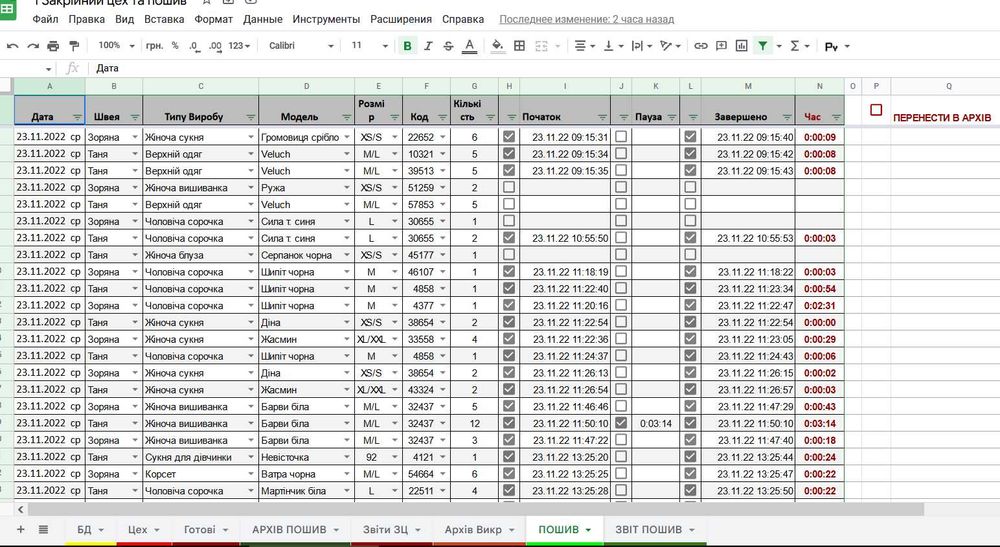1000x547 pixels.
Task: Open the Файл menu
Action: click(x=45, y=19)
